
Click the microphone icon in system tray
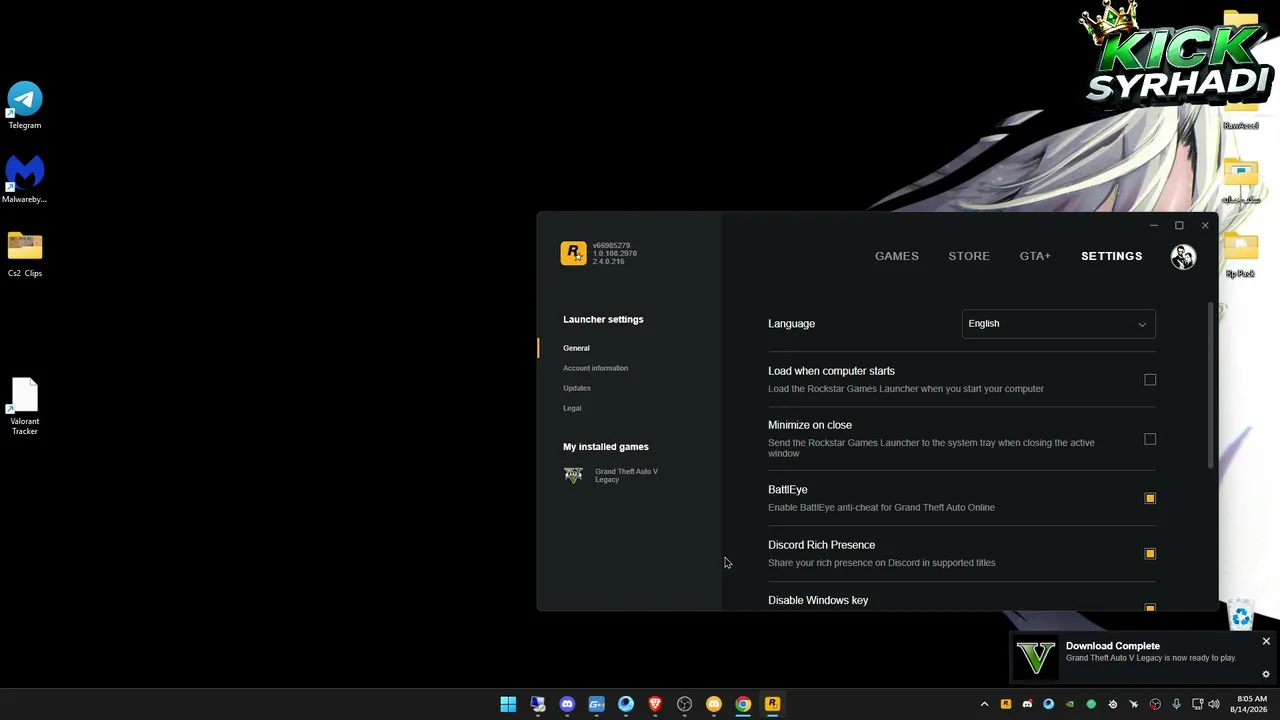click(1176, 704)
